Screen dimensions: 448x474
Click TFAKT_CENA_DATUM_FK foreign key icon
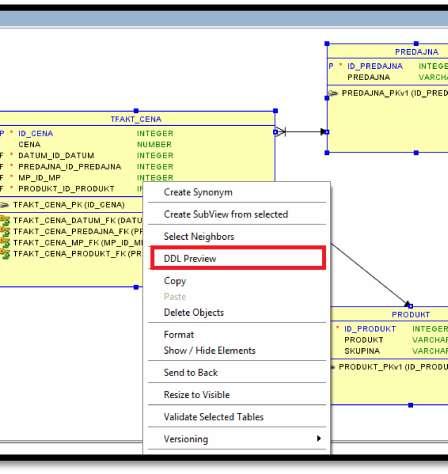tap(5, 220)
